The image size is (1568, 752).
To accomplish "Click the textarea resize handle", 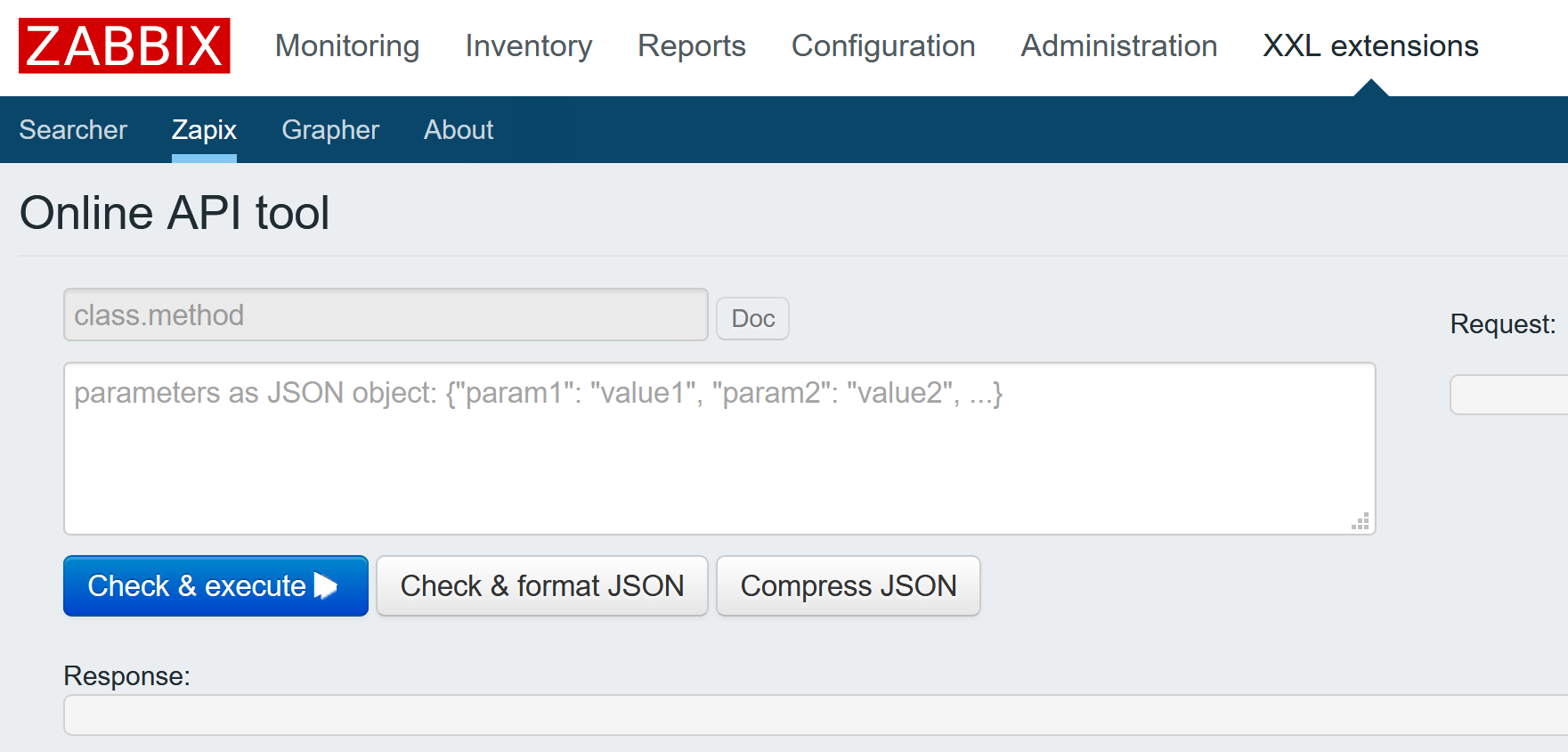I will tap(1361, 521).
